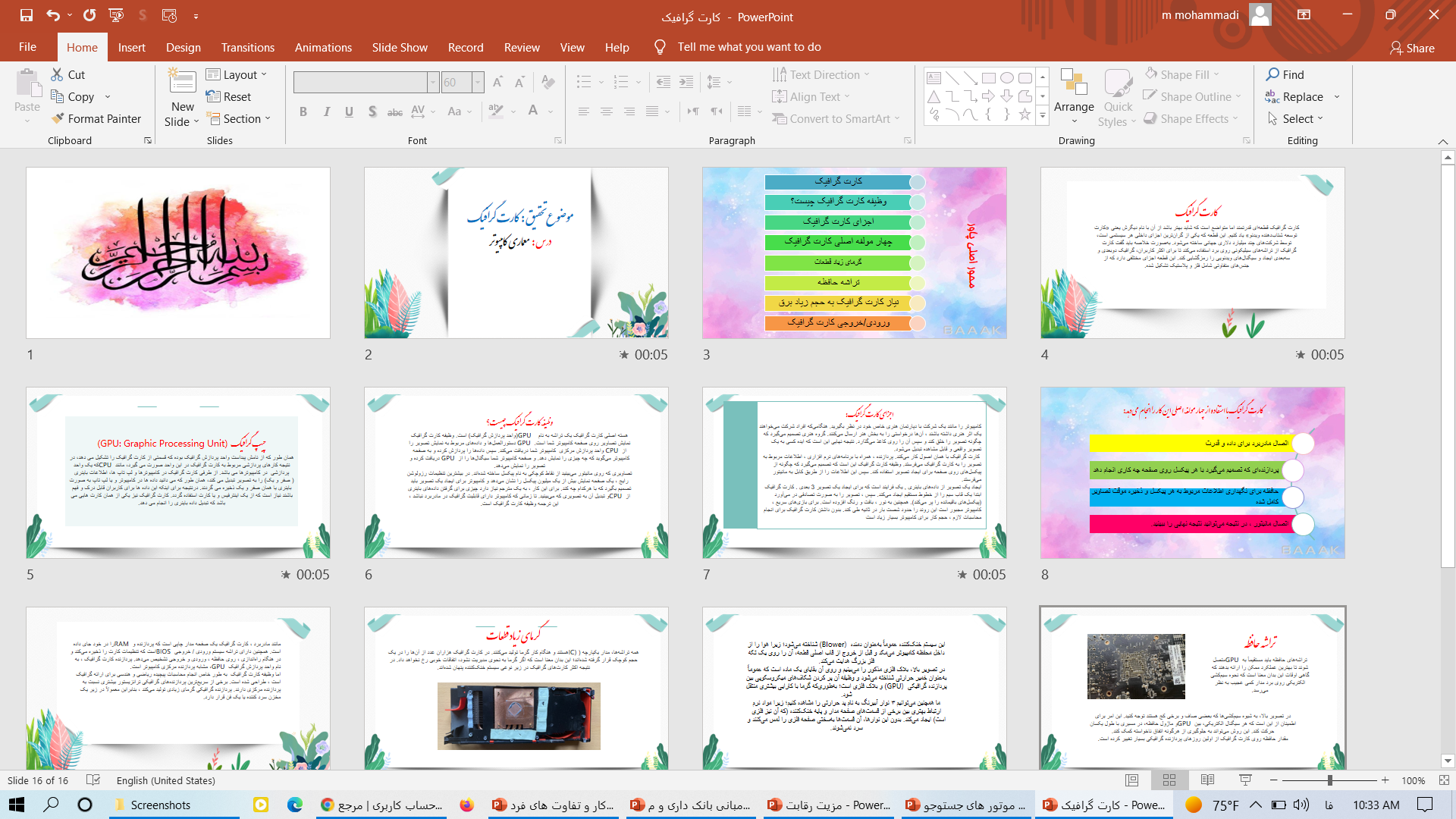Switch to the Design tab
1456x819 pixels.
184,47
